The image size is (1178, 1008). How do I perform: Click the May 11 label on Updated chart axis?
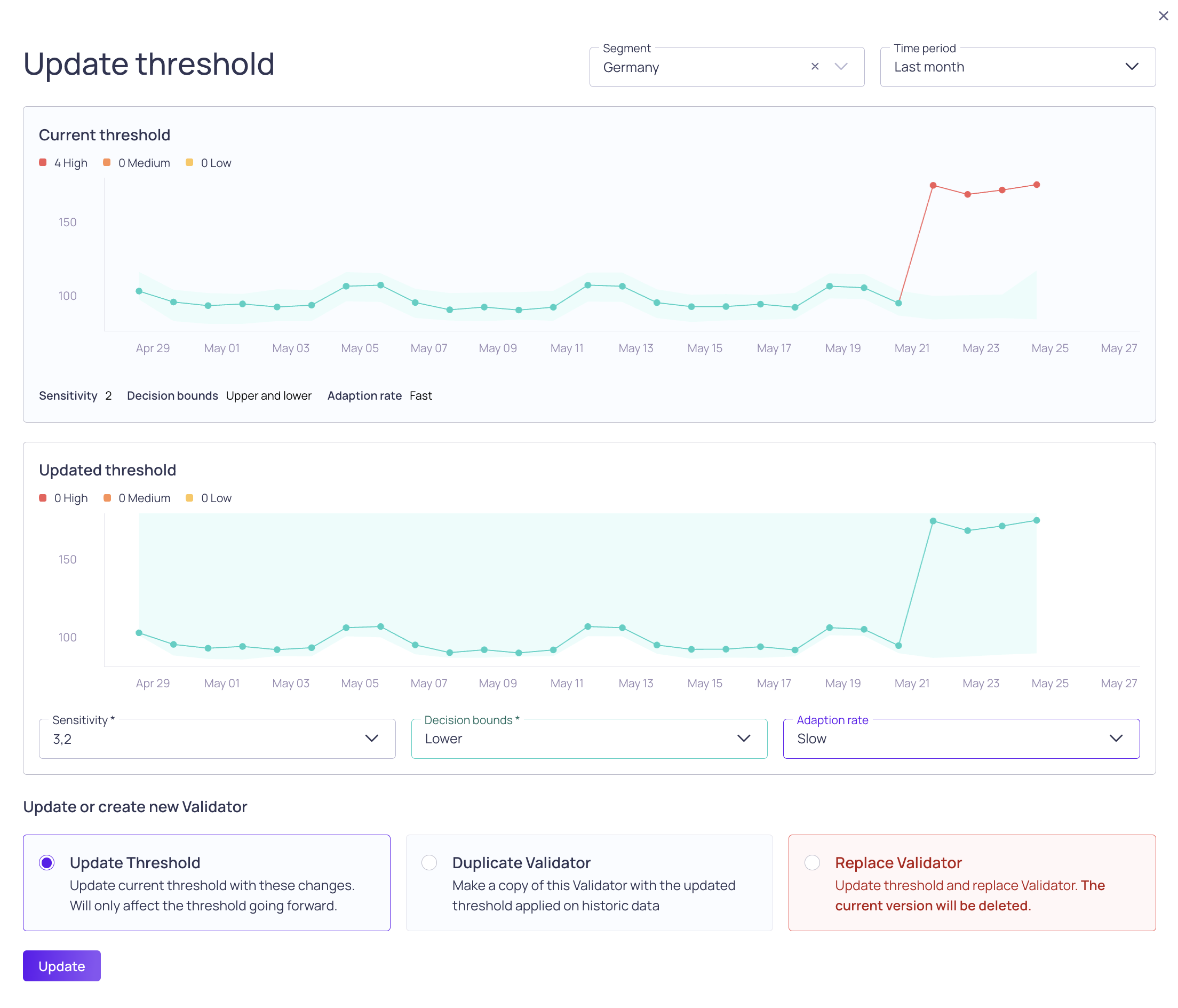tap(566, 684)
